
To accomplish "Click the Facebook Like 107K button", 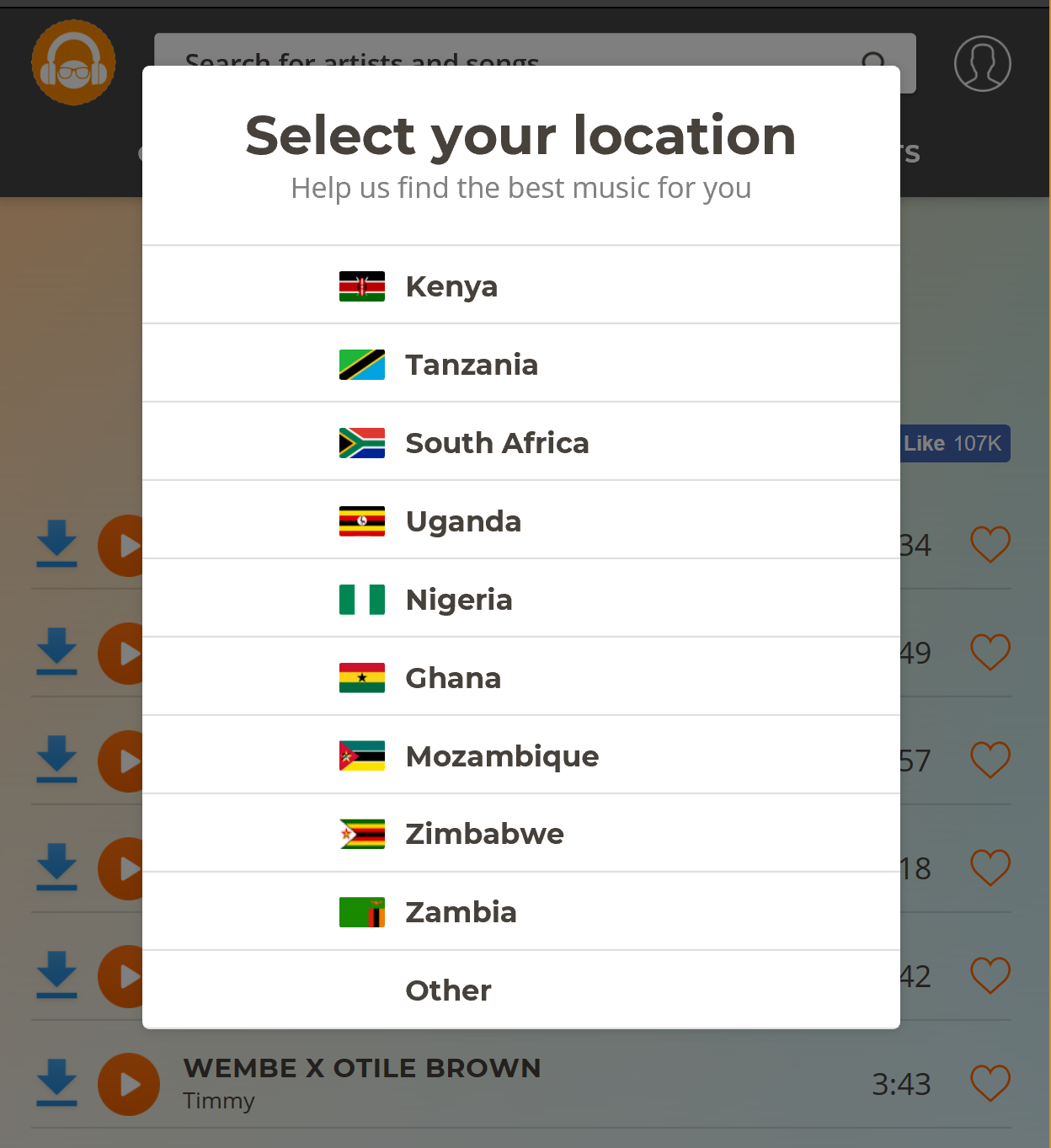I will coord(955,443).
